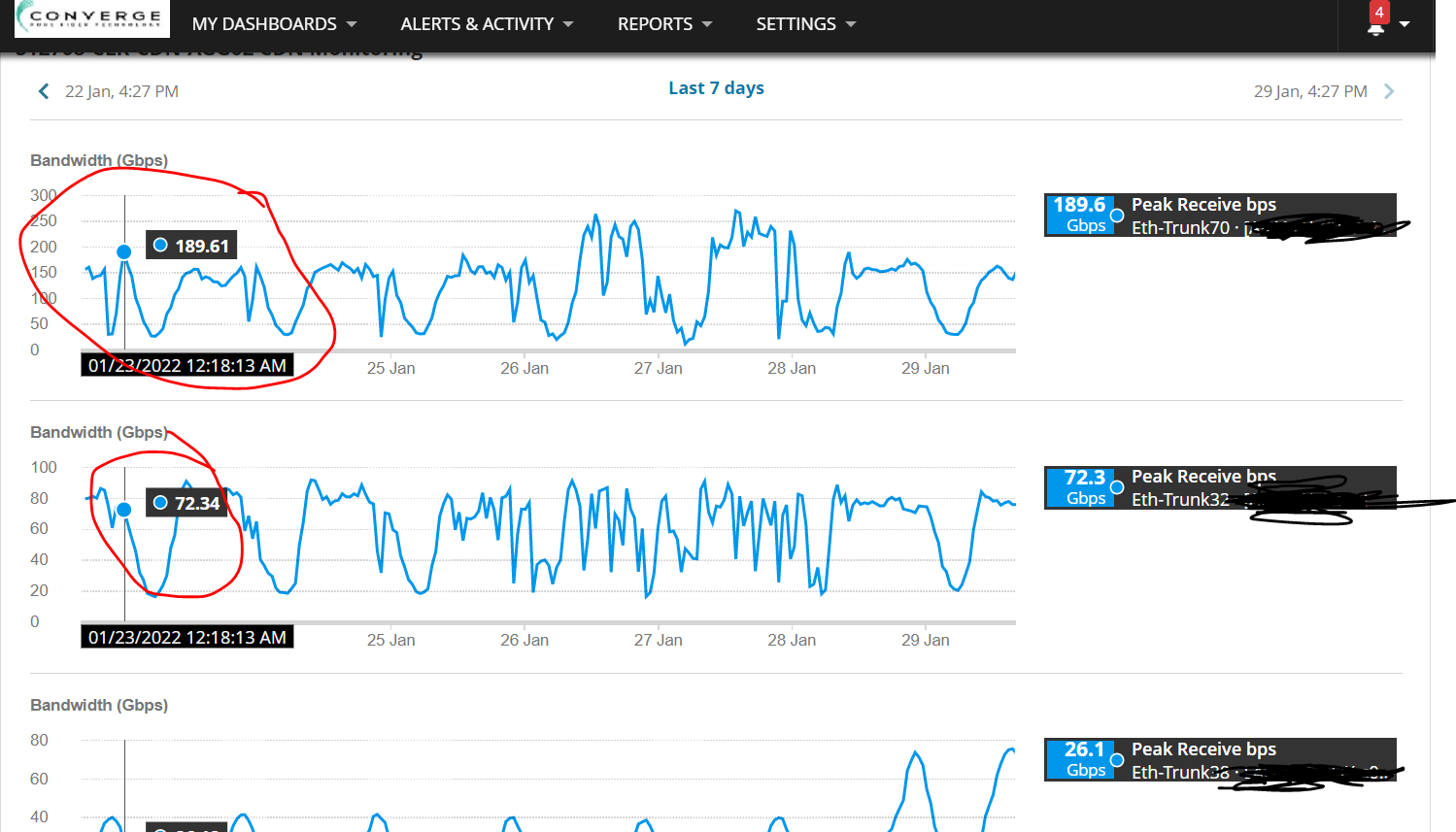Viewport: 1456px width, 832px height.
Task: Click the 189.6 Gbps blue swatch
Action: click(x=1079, y=216)
